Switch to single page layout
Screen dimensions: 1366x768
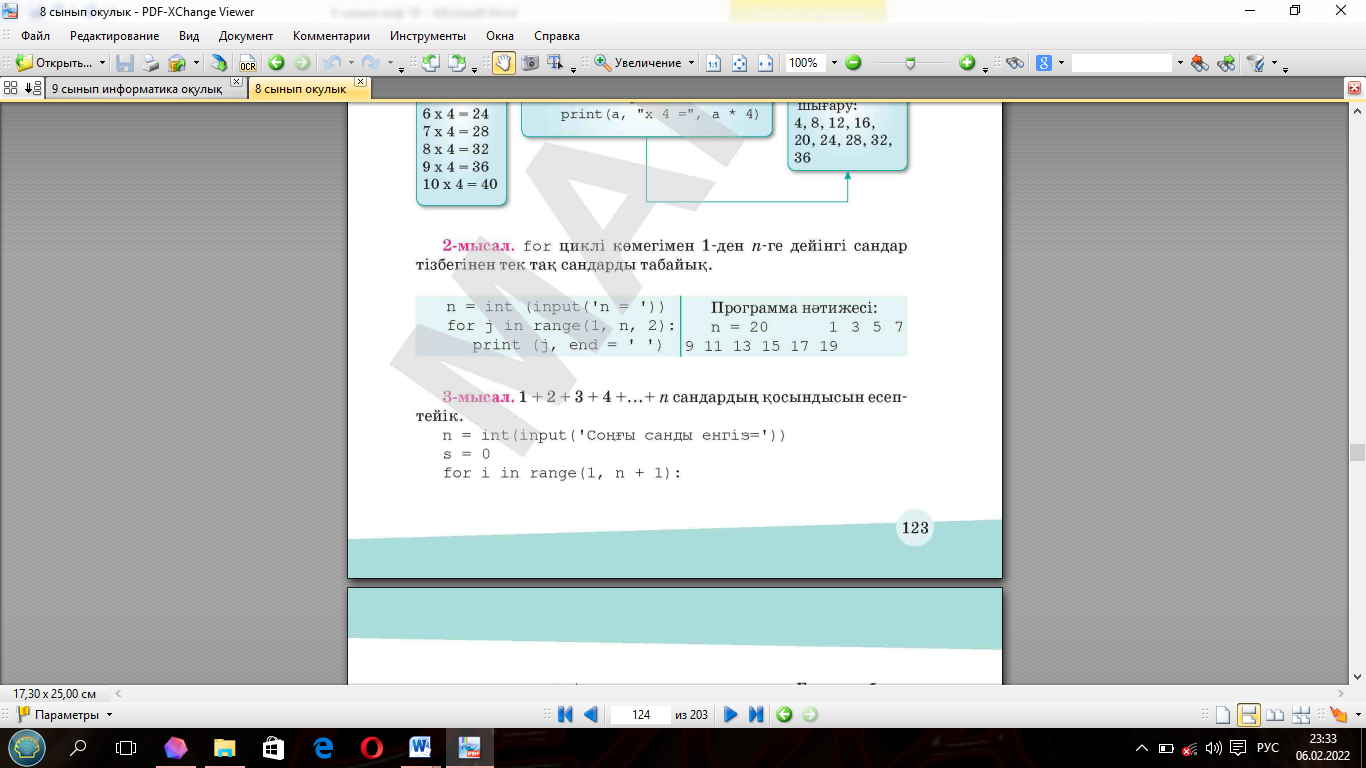tap(1222, 714)
